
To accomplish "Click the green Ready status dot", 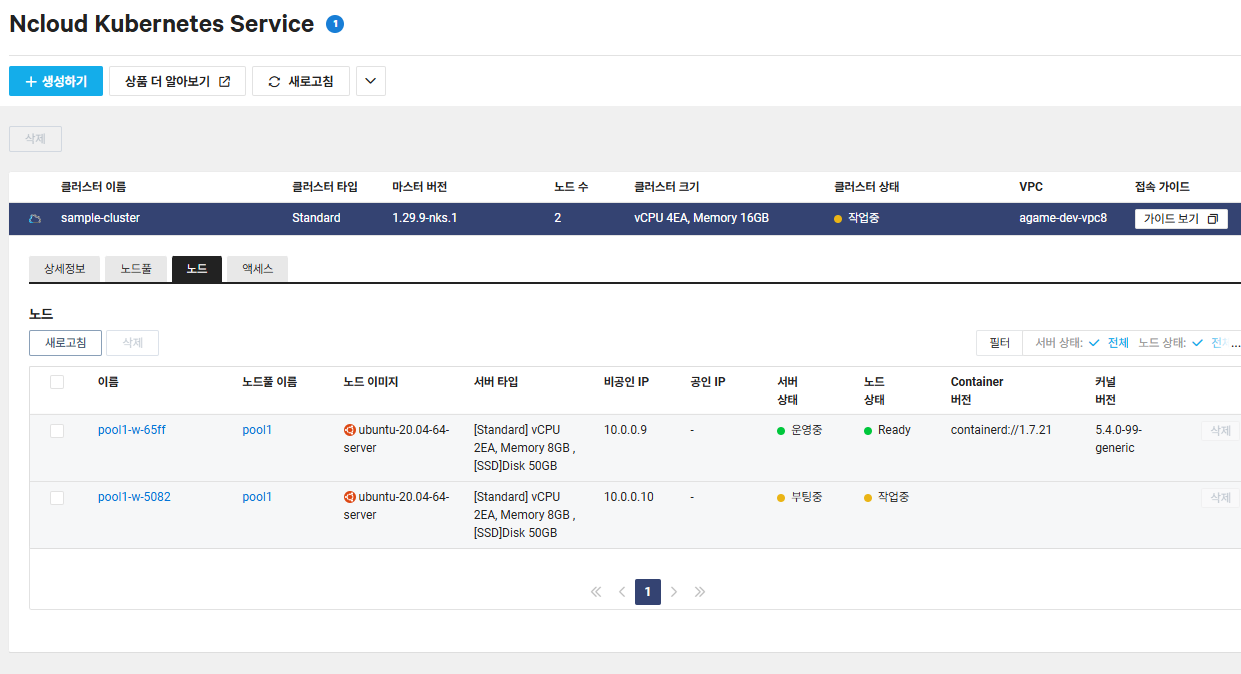I will coord(868,431).
